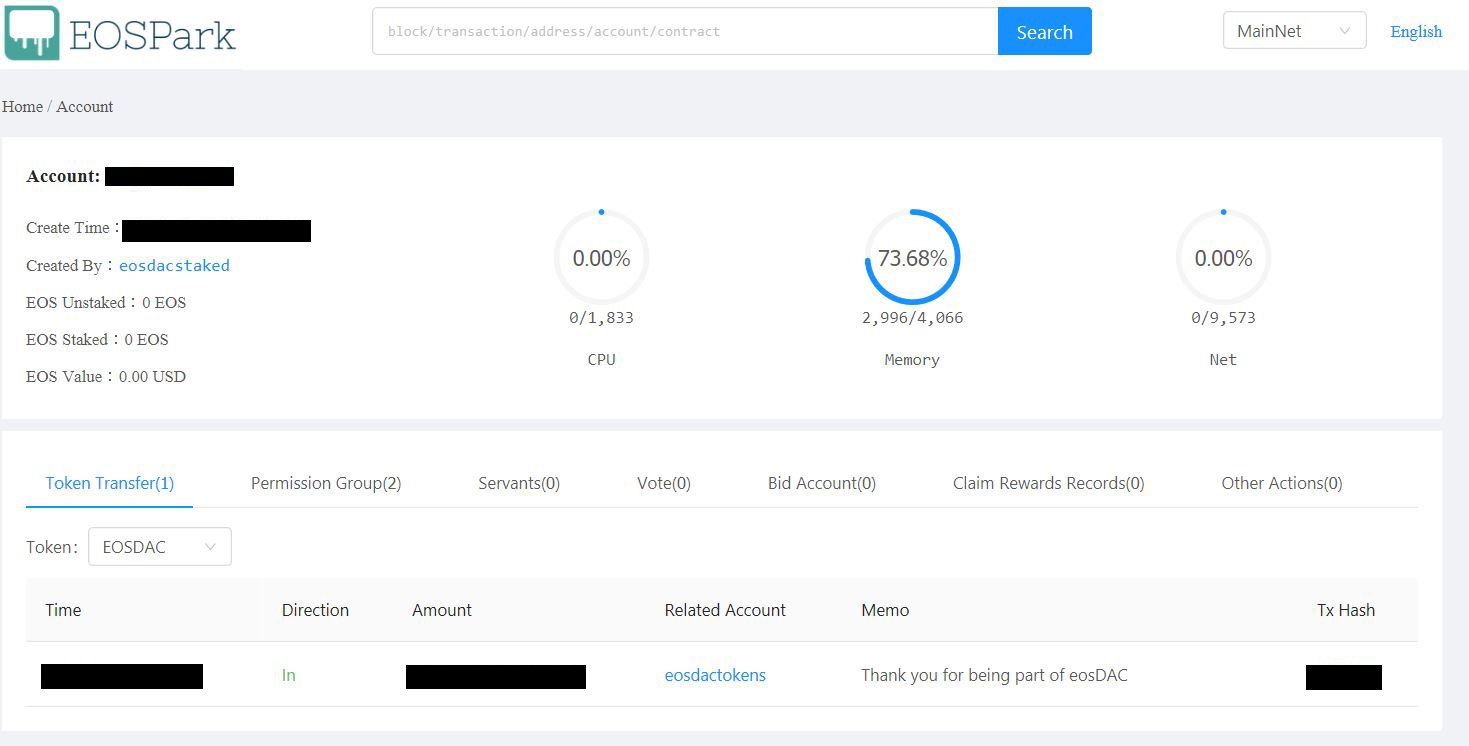
Task: Show the Vote(0) tab
Action: click(x=664, y=483)
